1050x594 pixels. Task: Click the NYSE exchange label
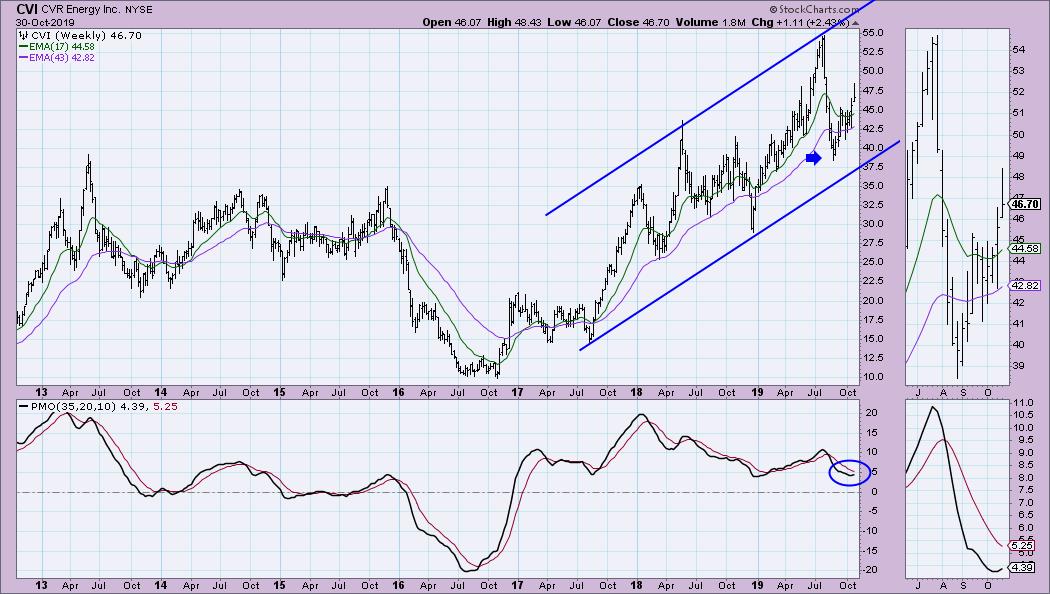(139, 10)
